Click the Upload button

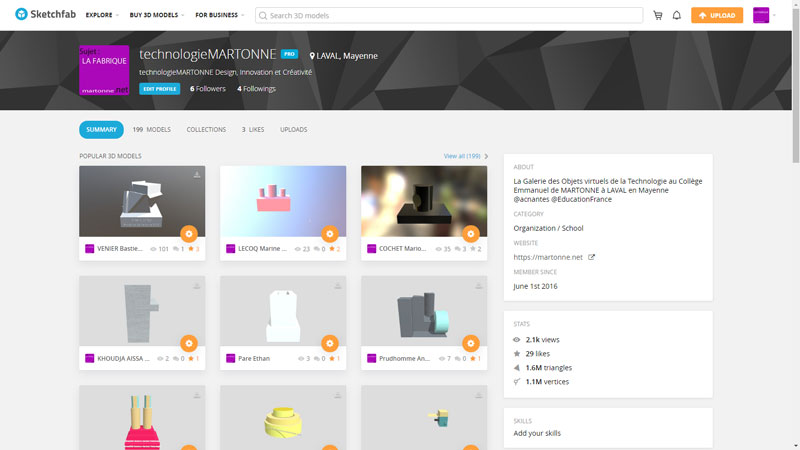[717, 15]
